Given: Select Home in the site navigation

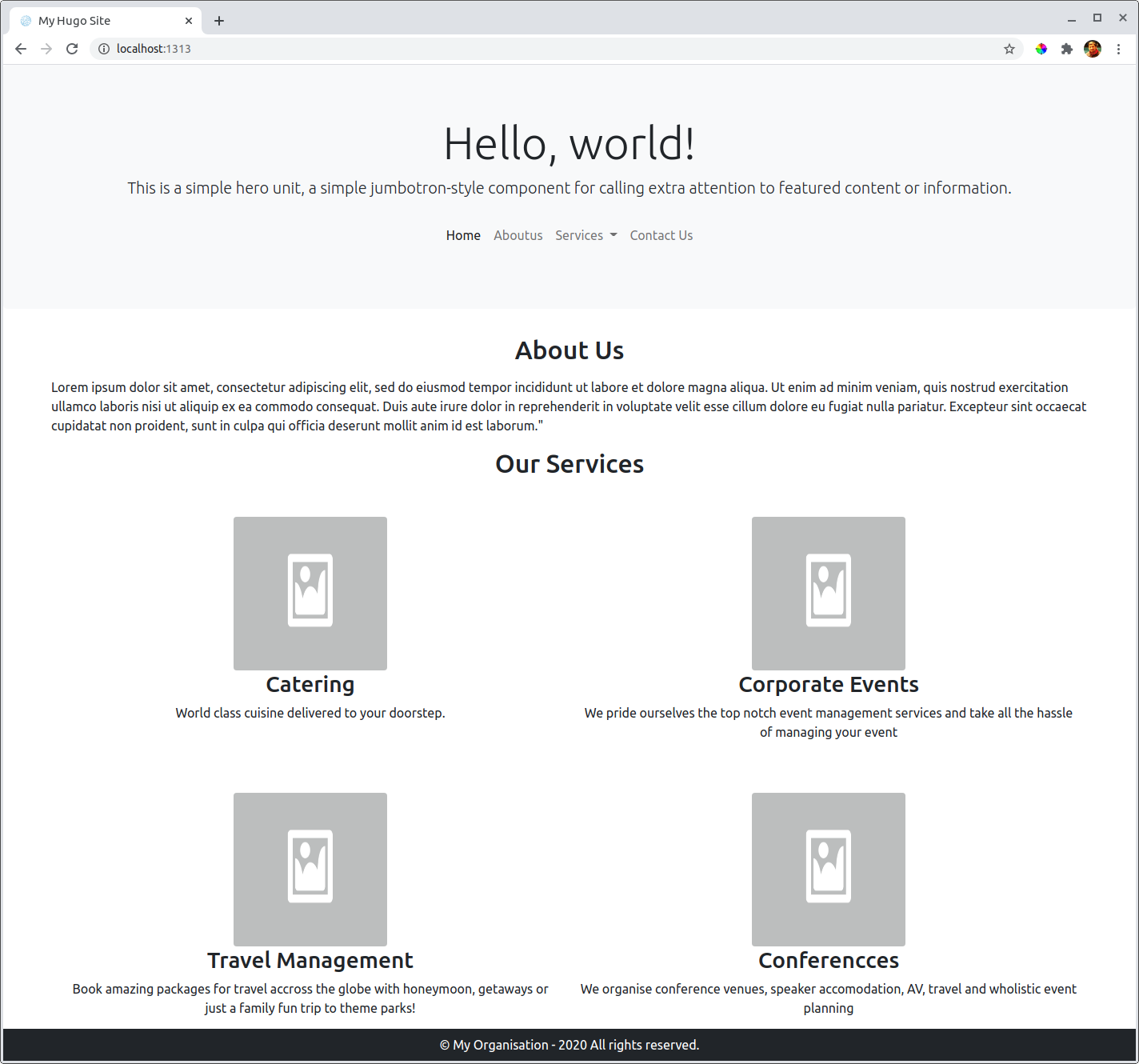Looking at the screenshot, I should click(463, 235).
